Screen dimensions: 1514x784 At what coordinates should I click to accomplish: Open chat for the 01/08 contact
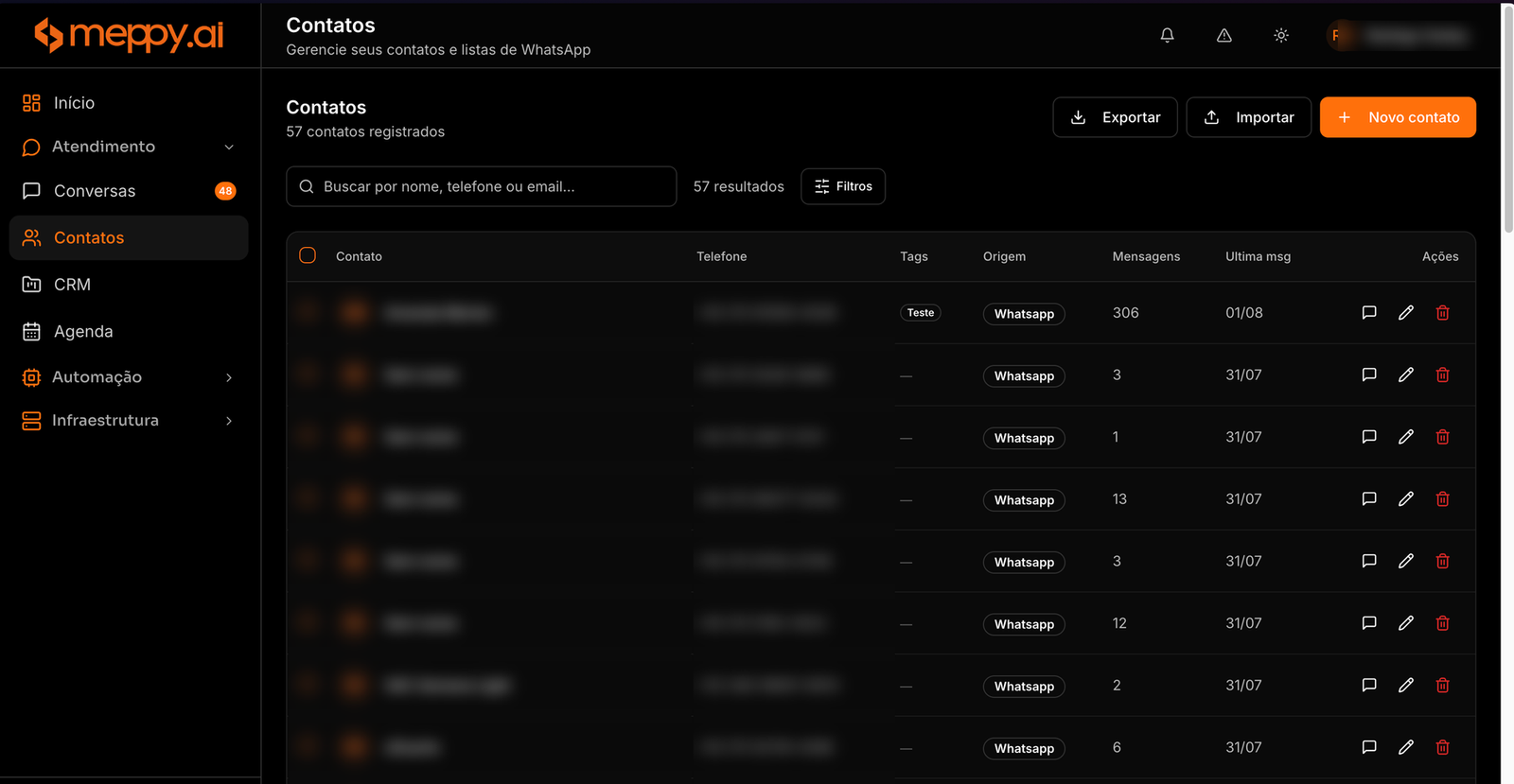coord(1368,313)
